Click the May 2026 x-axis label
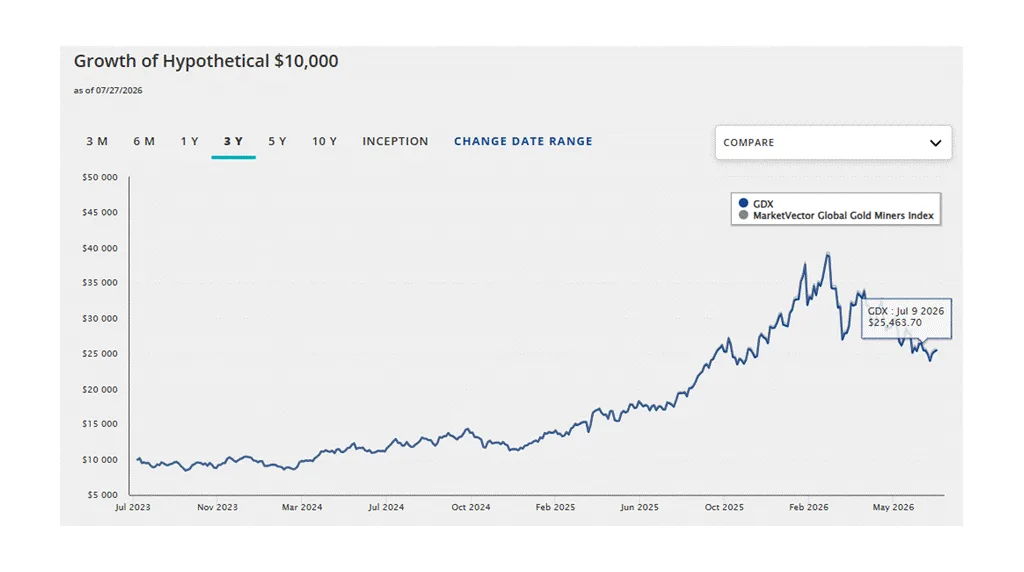 [x=893, y=507]
